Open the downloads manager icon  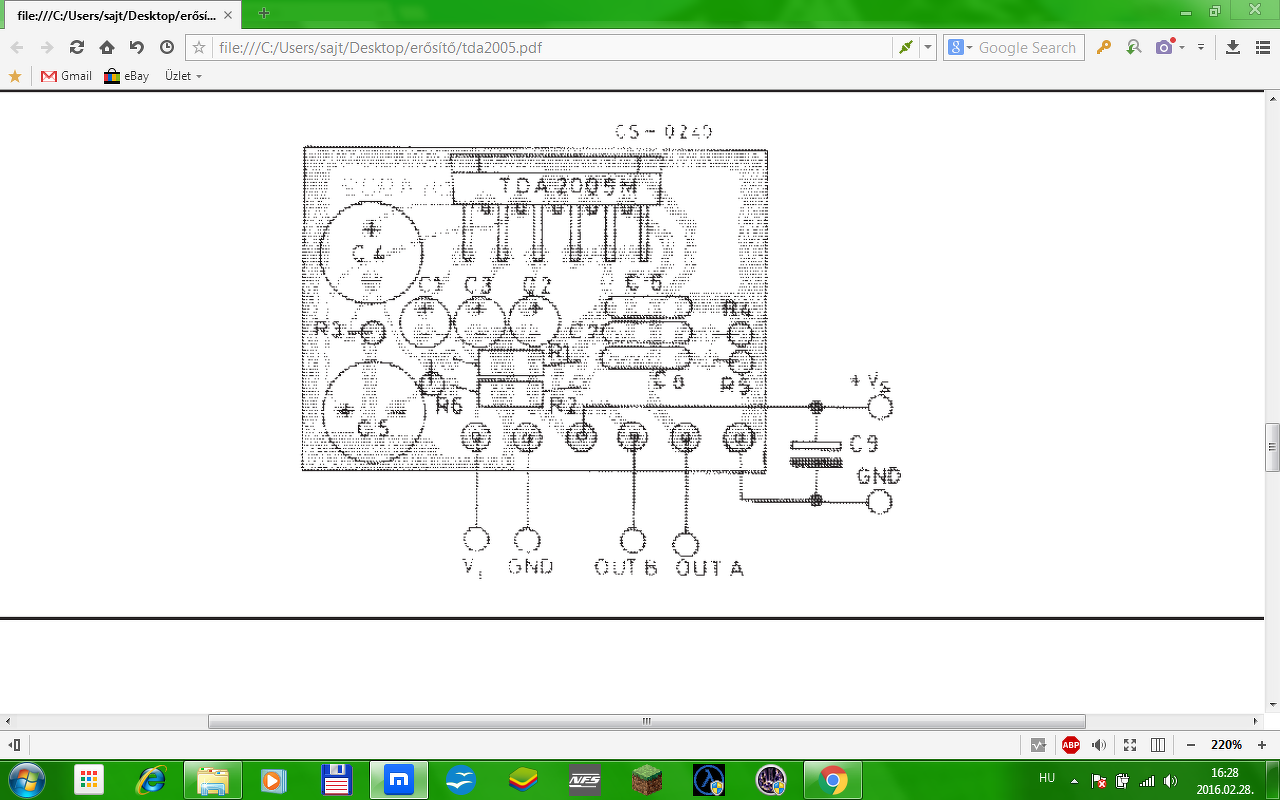(x=1233, y=47)
